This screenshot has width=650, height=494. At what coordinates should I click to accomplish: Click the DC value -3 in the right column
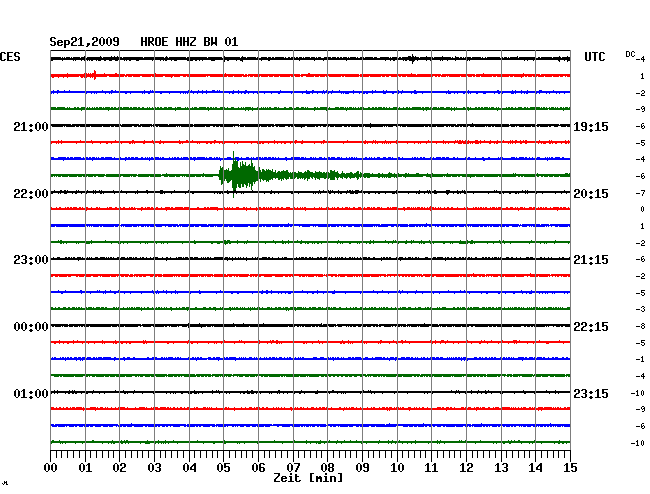(x=640, y=309)
